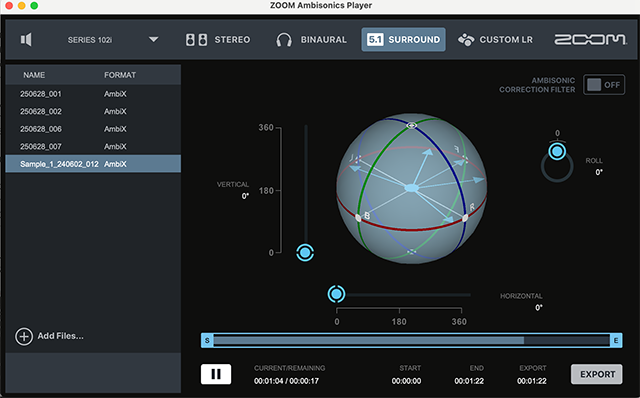Click the ROLL 0° value
Viewport: 640px width, 398px height.
[599, 172]
